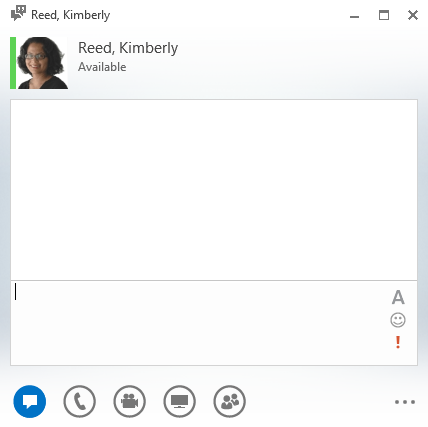Open the IM chat bubble button
Image resolution: width=428 pixels, height=427 pixels.
coord(30,401)
